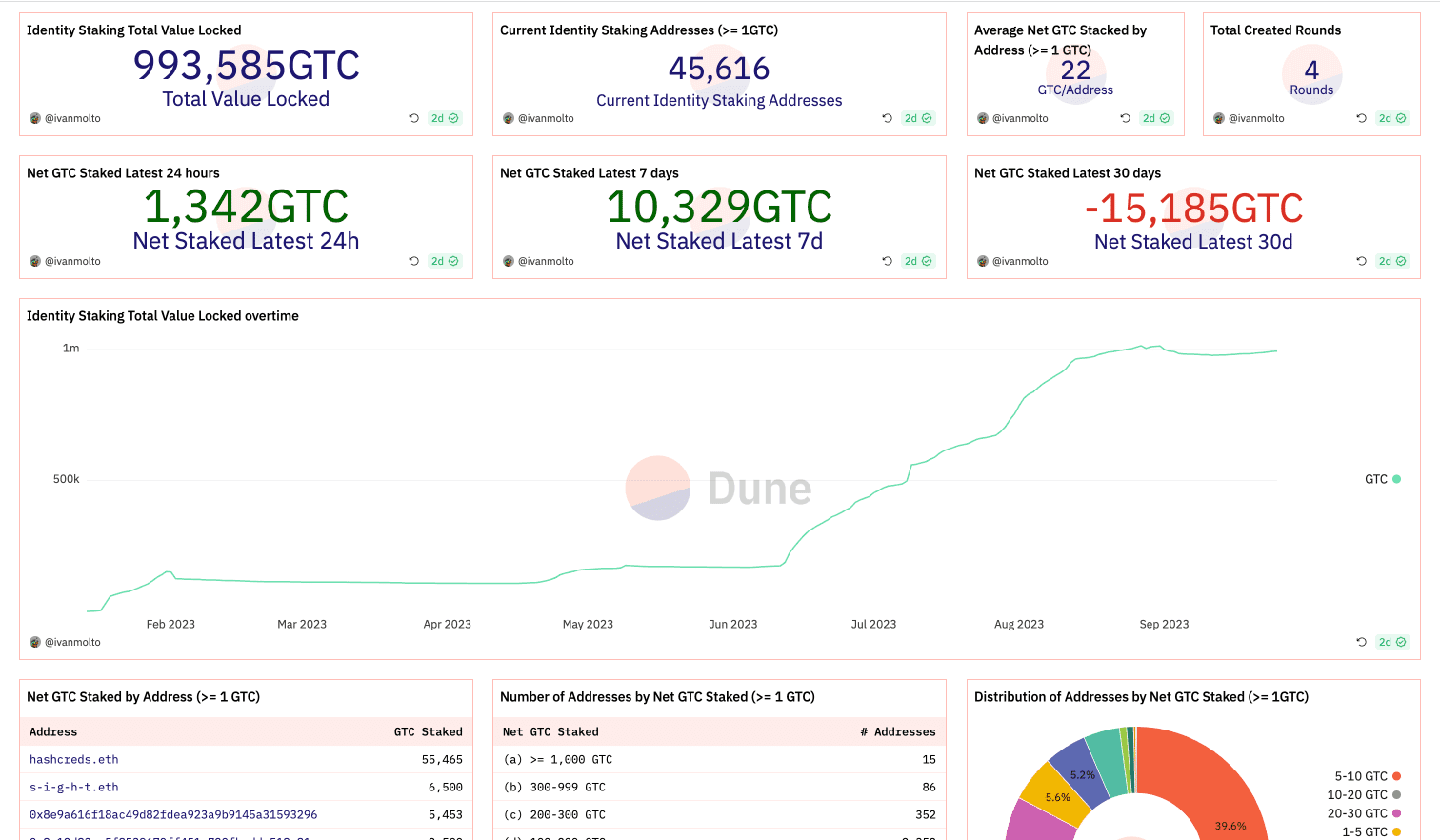The image size is (1440, 840).
Task: Refresh the Average Net GTC Stacked by Address card
Action: click(x=1125, y=118)
